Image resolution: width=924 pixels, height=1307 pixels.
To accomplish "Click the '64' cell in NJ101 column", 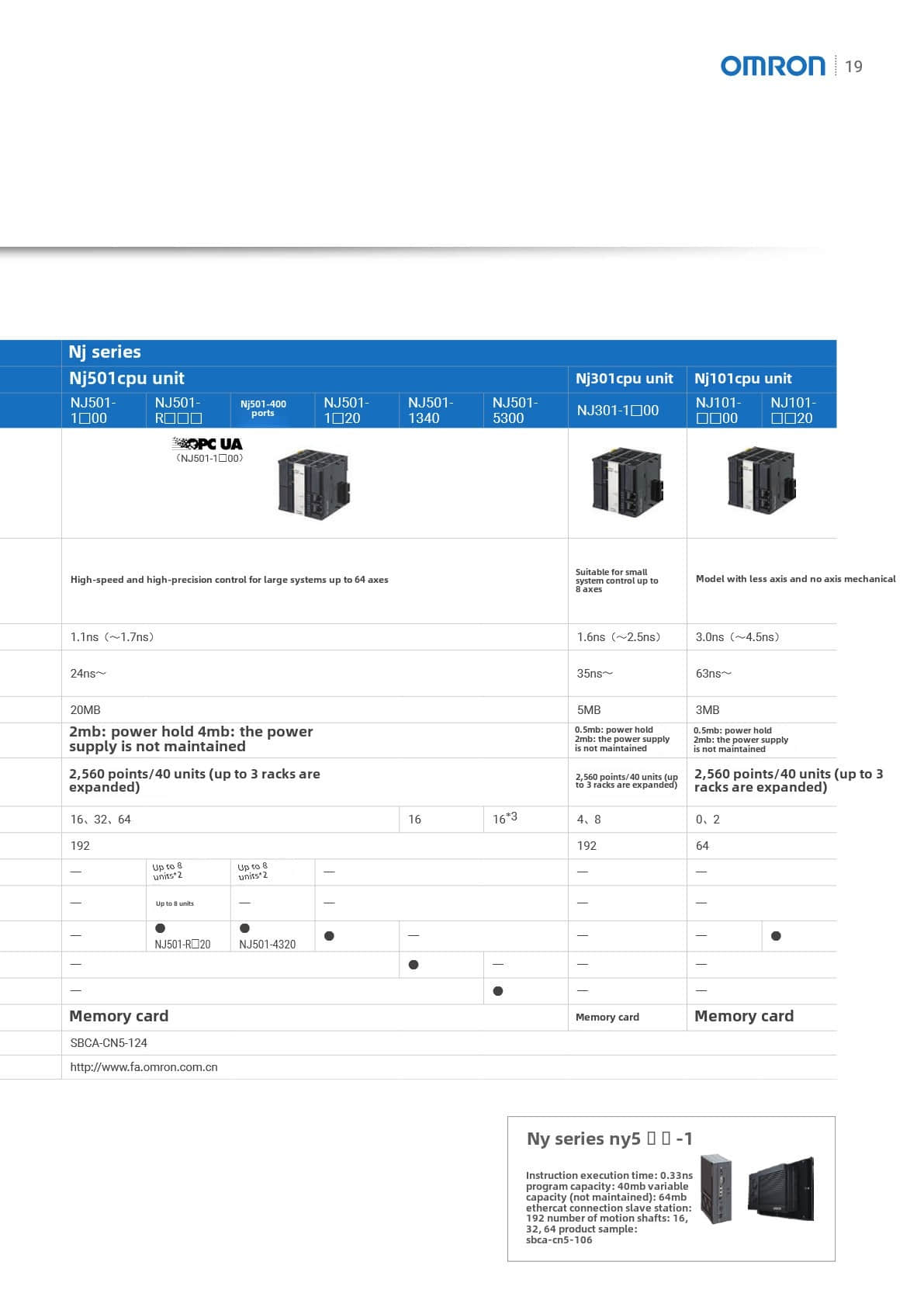I will [702, 845].
